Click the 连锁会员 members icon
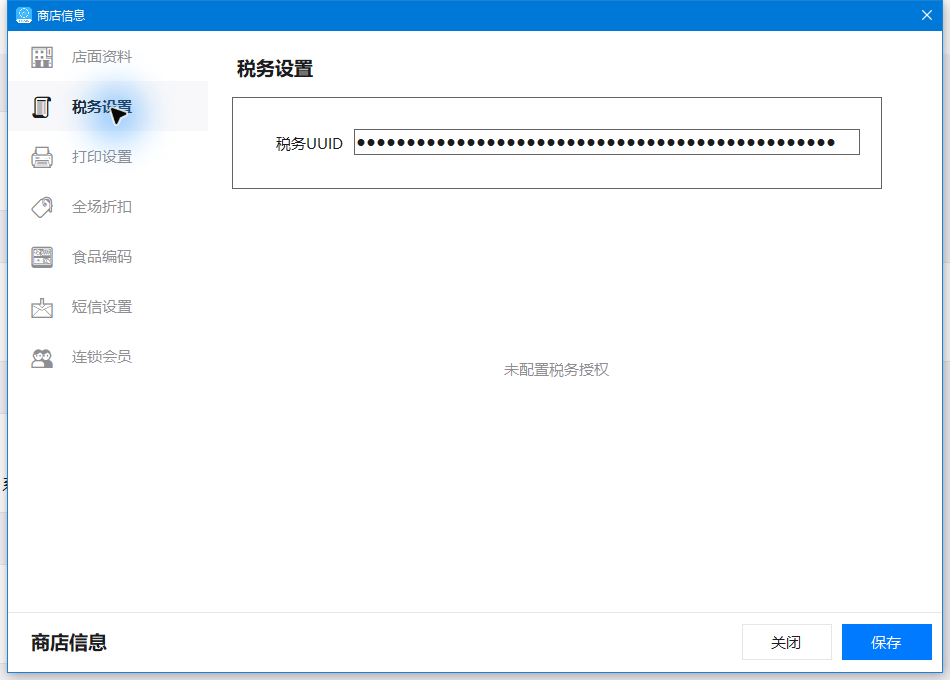The width and height of the screenshot is (950, 680). pyautogui.click(x=42, y=358)
